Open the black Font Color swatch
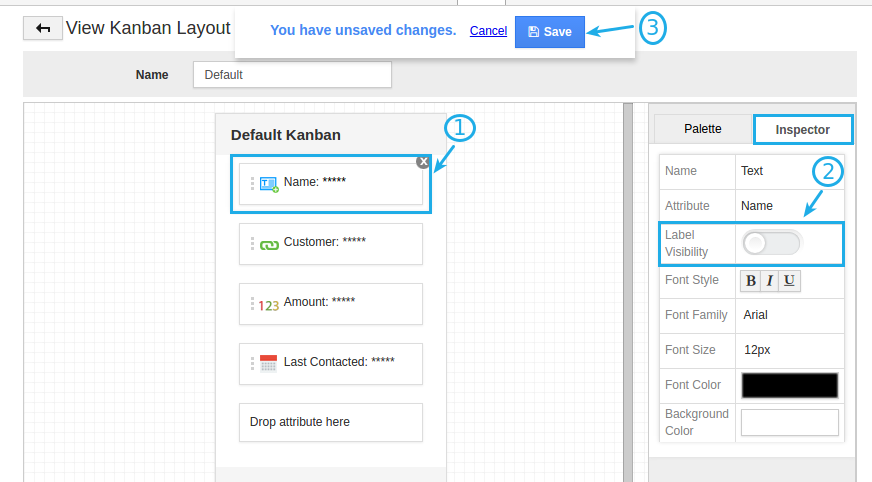The image size is (872, 482). click(789, 386)
